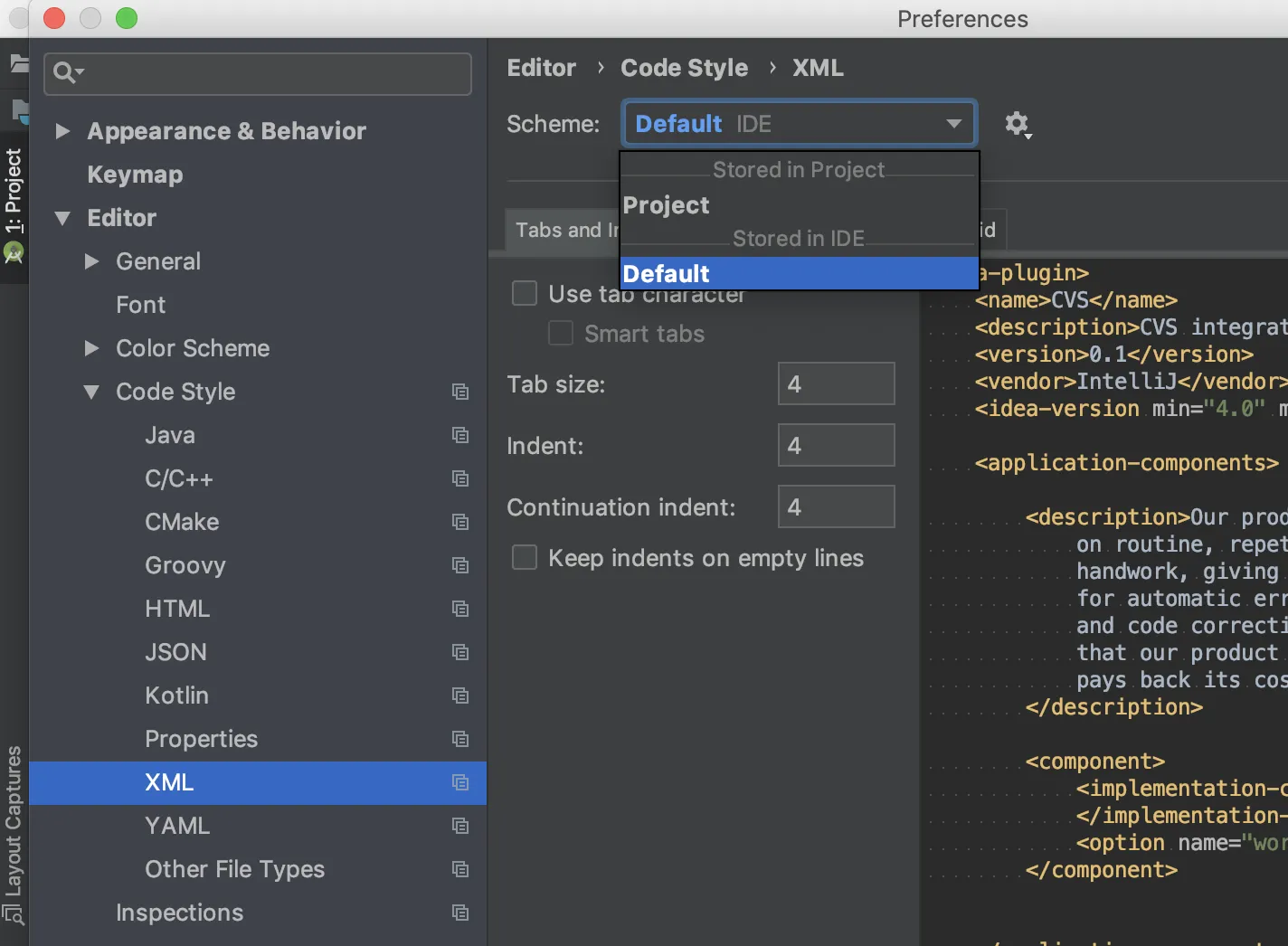Click project-level icon beside Code Style
The image size is (1288, 946).
coord(460,392)
